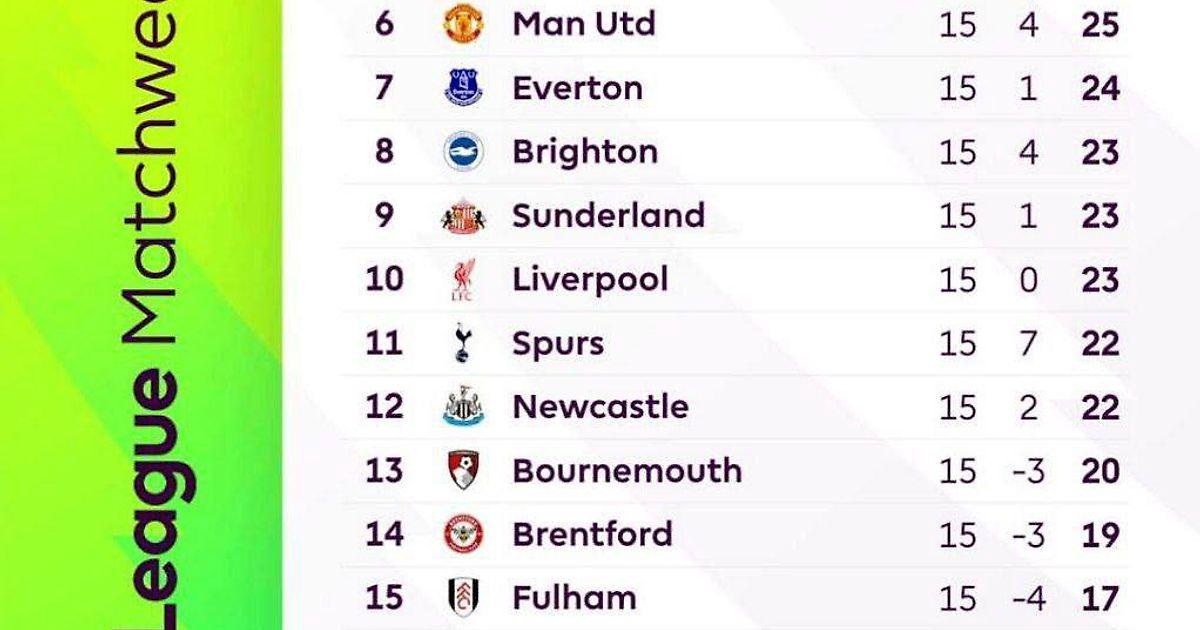This screenshot has height=630, width=1200.
Task: Click the Everton club crest
Action: (x=463, y=88)
